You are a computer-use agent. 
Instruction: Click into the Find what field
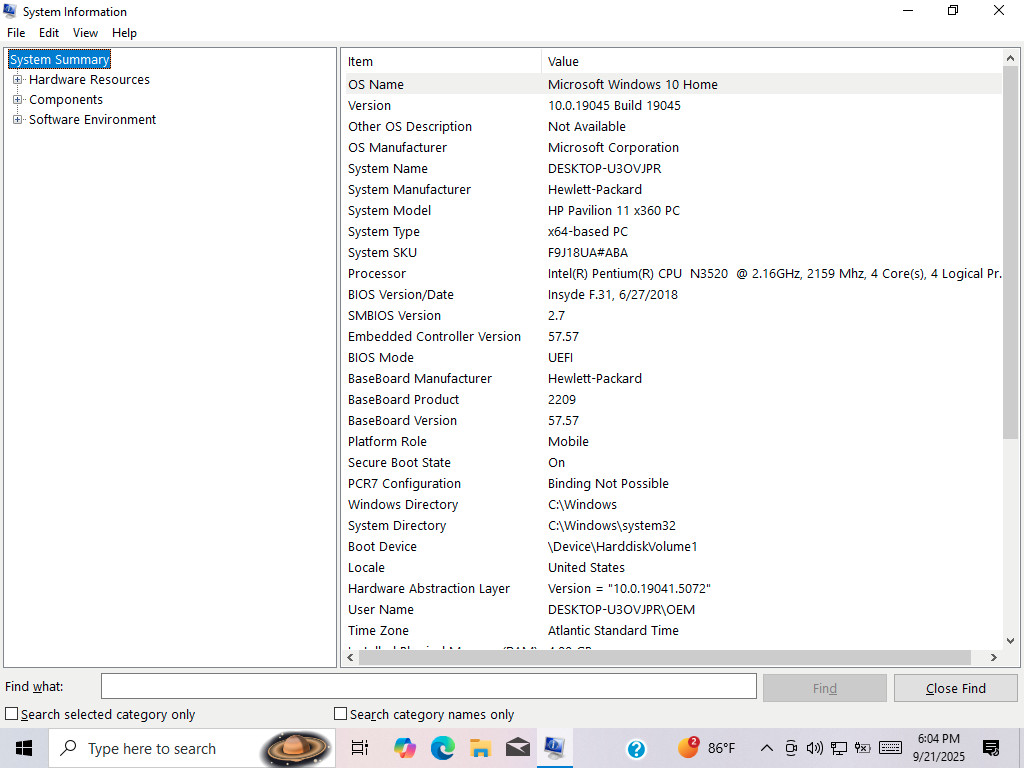point(428,686)
